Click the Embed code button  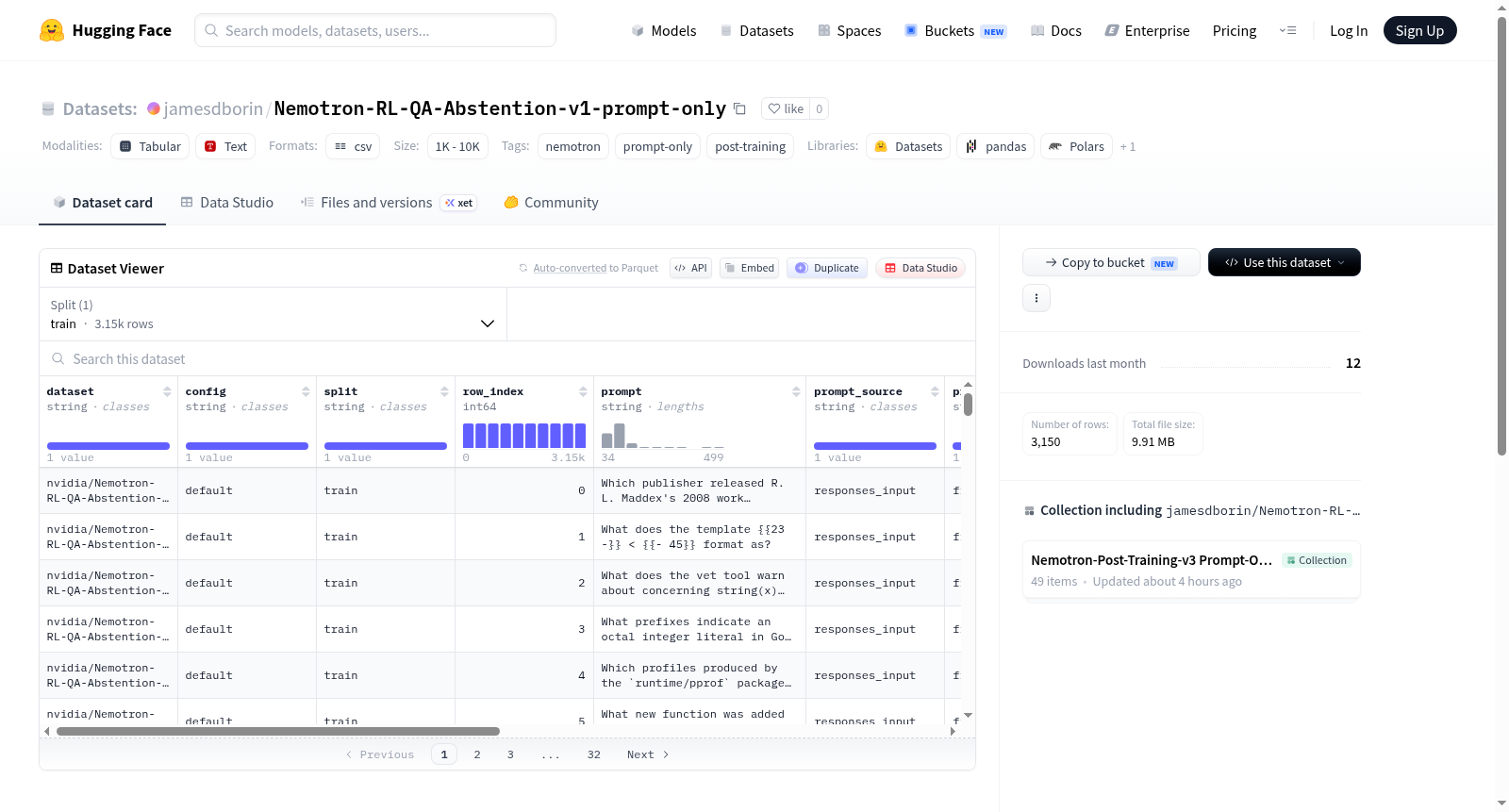point(750,268)
